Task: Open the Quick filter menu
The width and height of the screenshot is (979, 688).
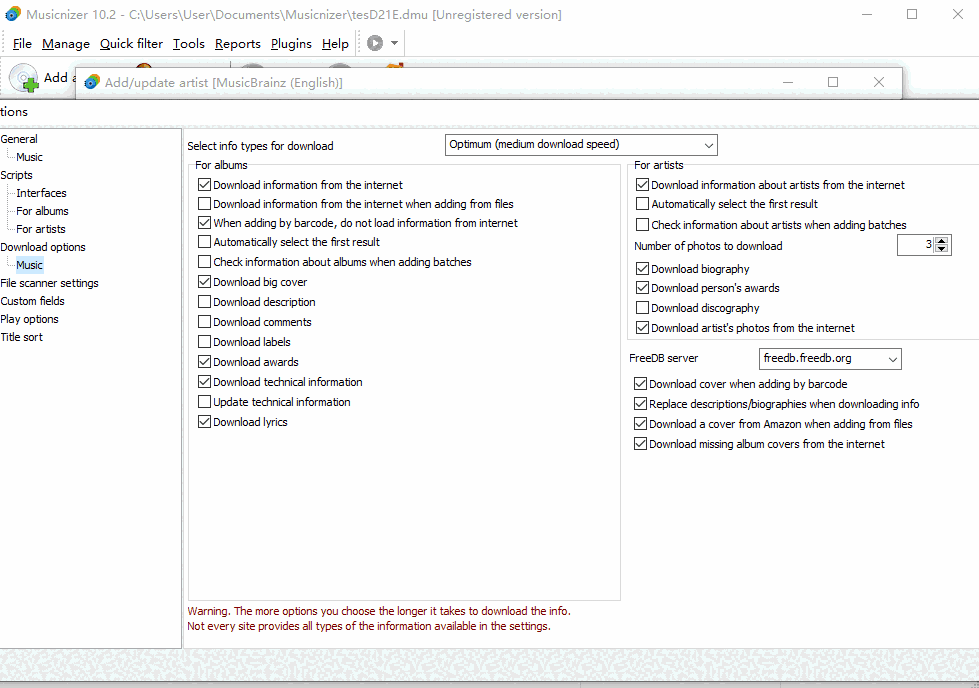Action: click(131, 44)
